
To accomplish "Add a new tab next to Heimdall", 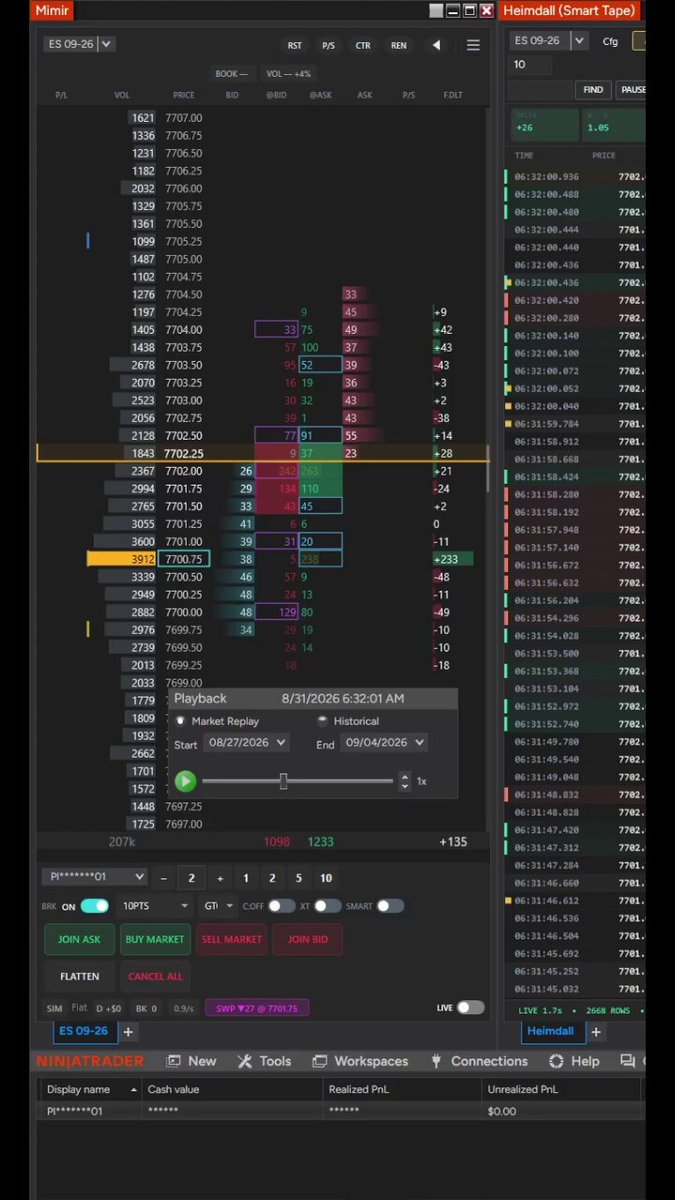I will 596,1031.
